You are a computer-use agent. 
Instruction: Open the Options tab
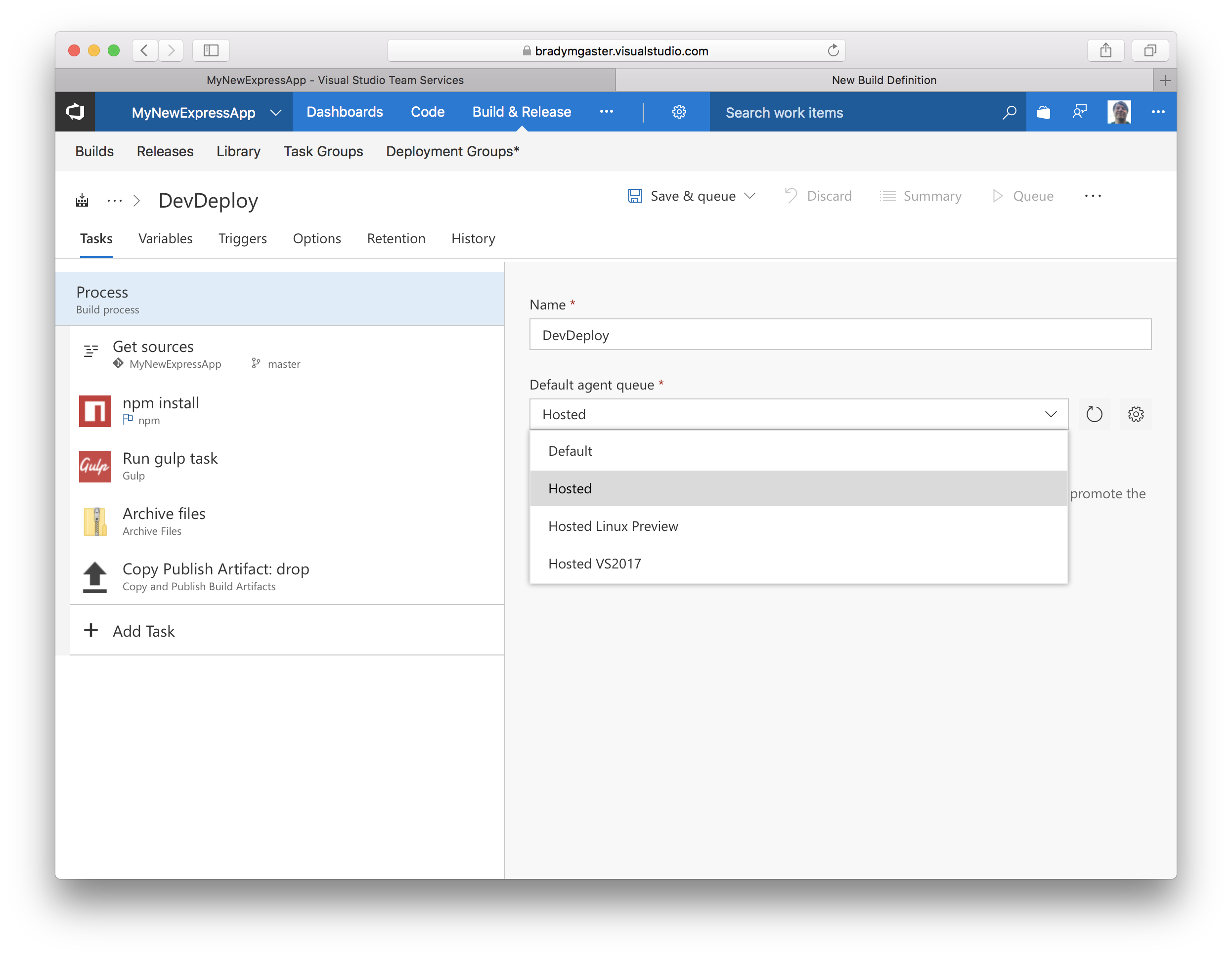point(316,239)
